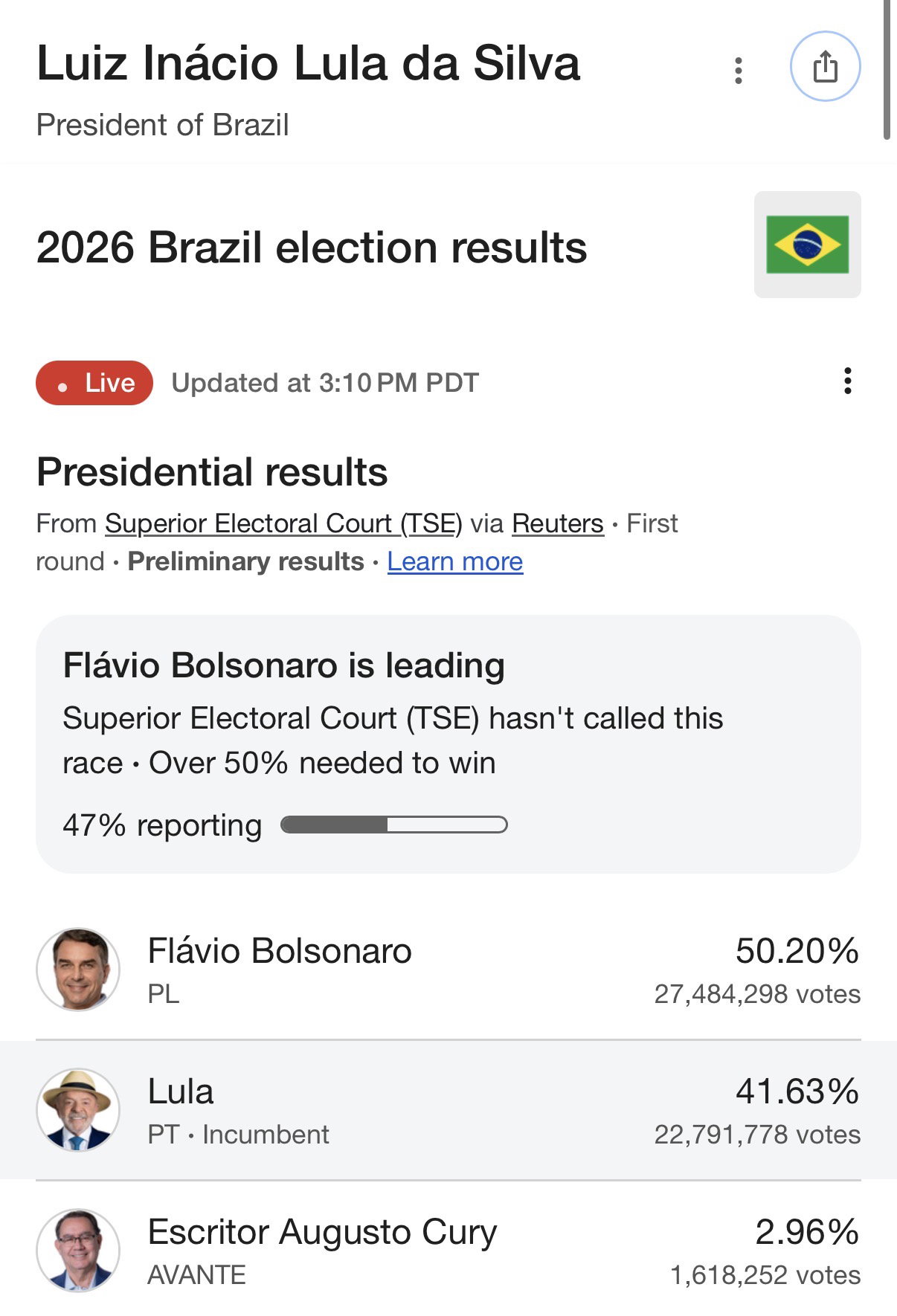Click the 47% reporting progress bar

pos(394,825)
